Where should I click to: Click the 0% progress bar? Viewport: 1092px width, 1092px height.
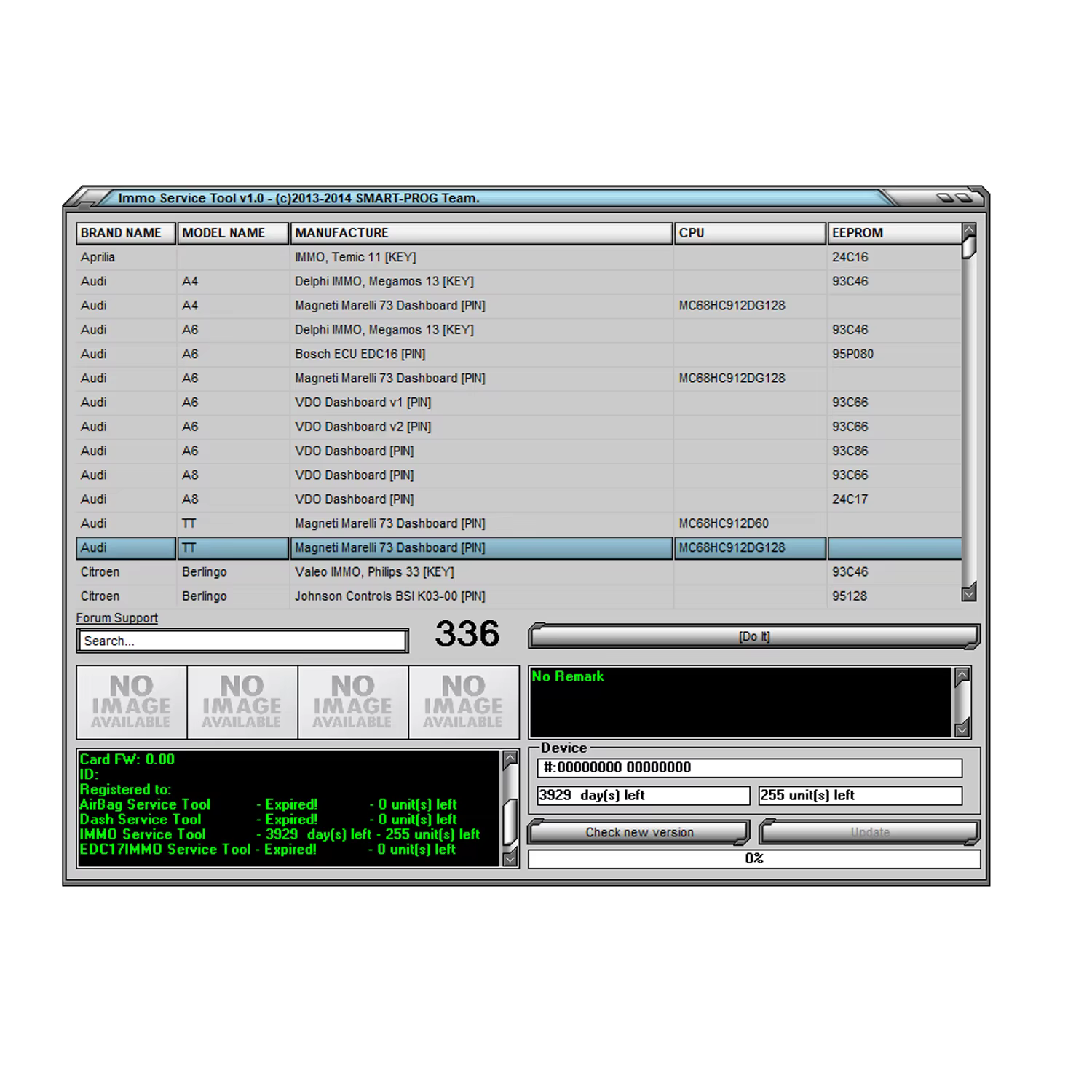point(754,858)
